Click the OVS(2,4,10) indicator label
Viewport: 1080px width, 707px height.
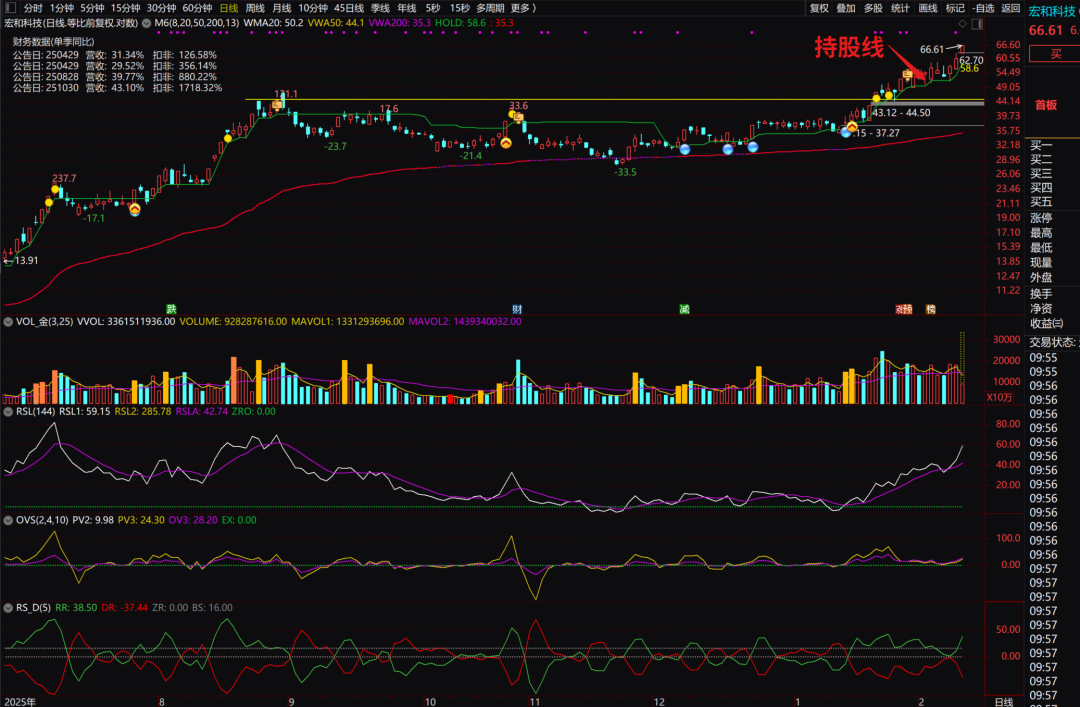(42, 520)
